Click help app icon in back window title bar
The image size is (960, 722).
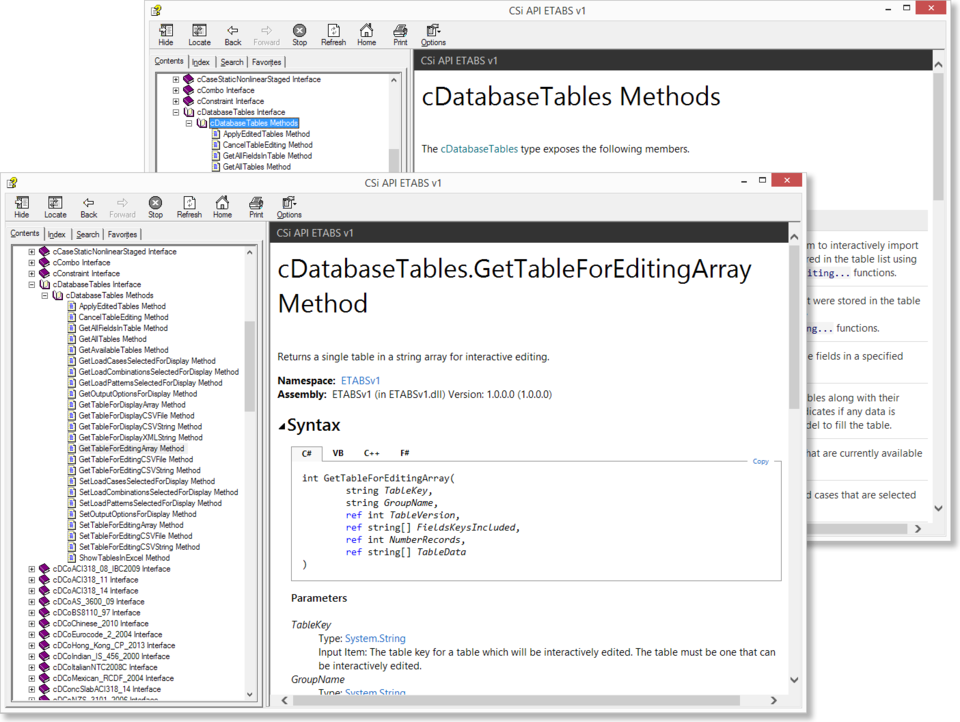[156, 10]
